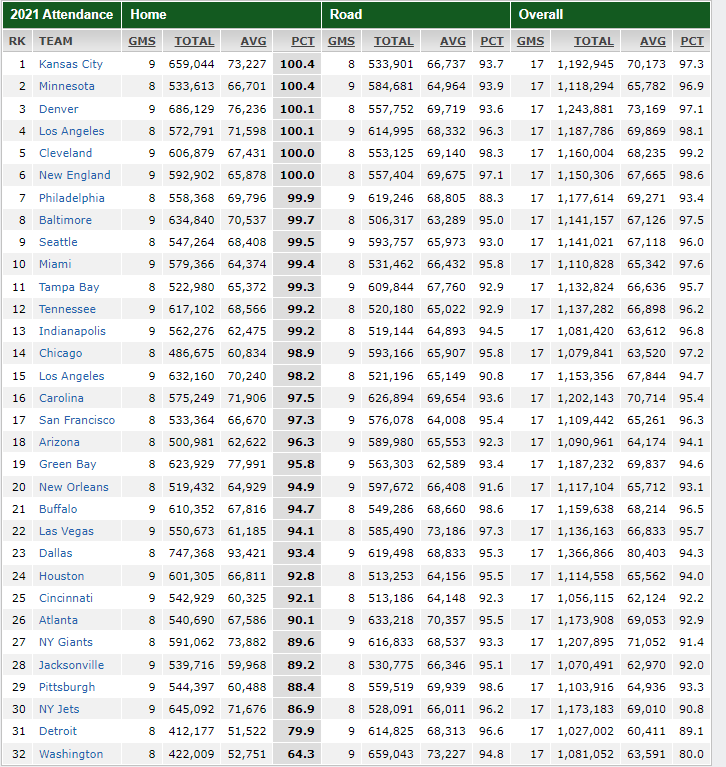Viewport: 726px width, 767px height.
Task: Open the Tampa Bay team link
Action: 69,287
